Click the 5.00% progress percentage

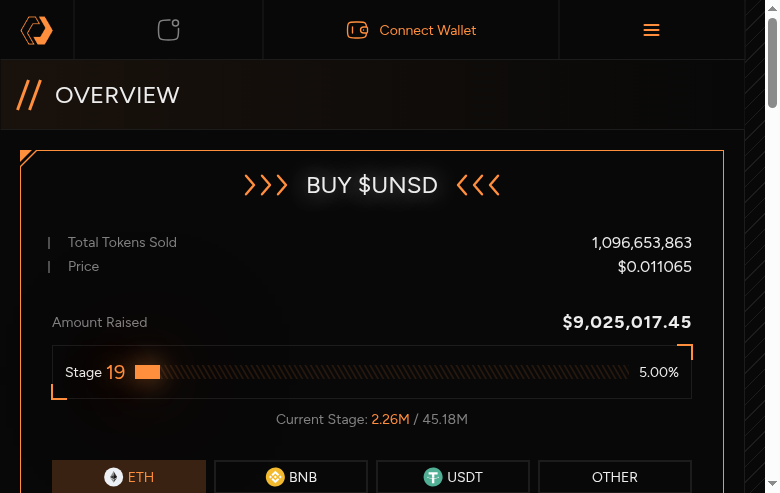pyautogui.click(x=658, y=372)
